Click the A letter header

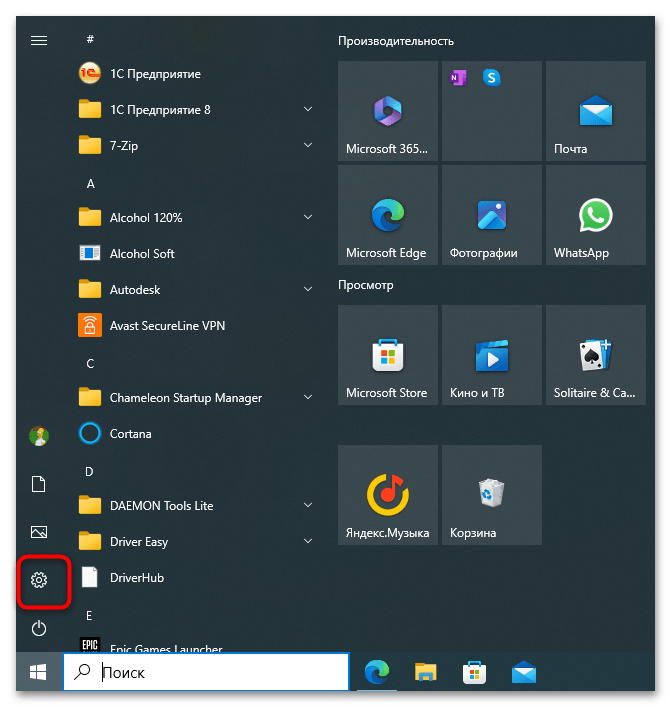(90, 184)
